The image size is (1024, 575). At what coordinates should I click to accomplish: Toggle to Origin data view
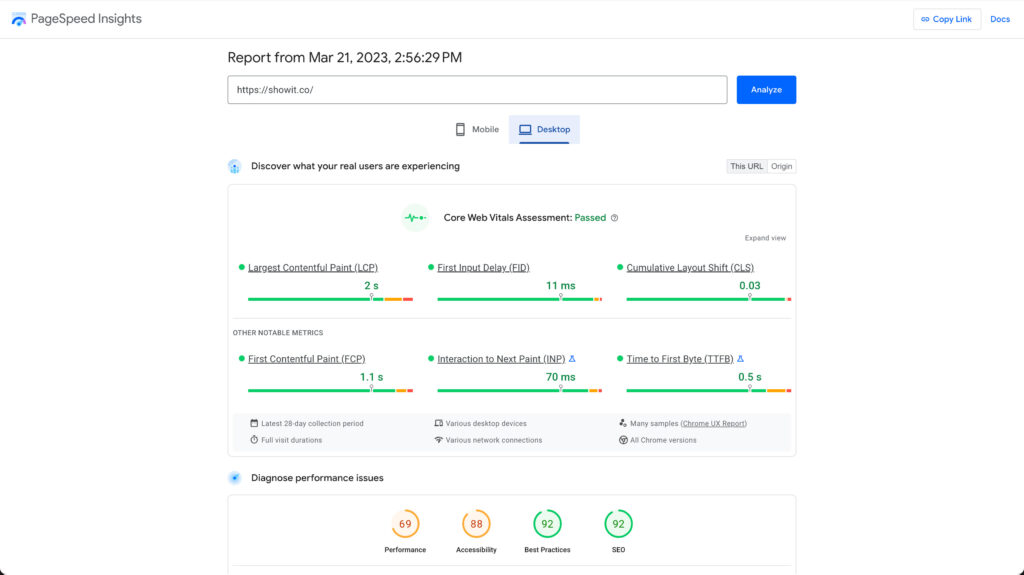[781, 167]
